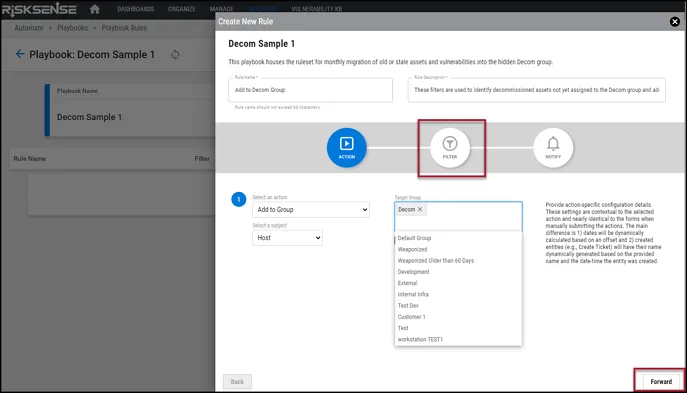Click the Forward button
Screen dimensions: 687x393
pos(661,382)
